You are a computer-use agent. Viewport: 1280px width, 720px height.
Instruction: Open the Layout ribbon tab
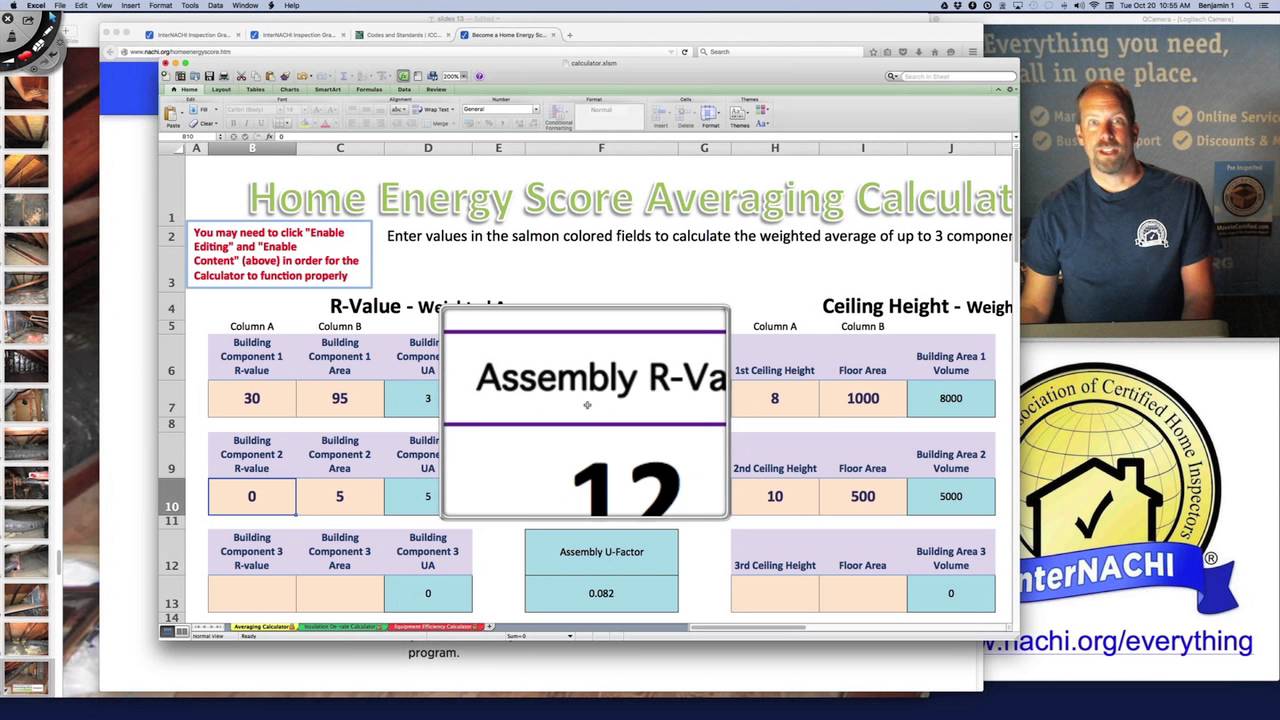[221, 89]
